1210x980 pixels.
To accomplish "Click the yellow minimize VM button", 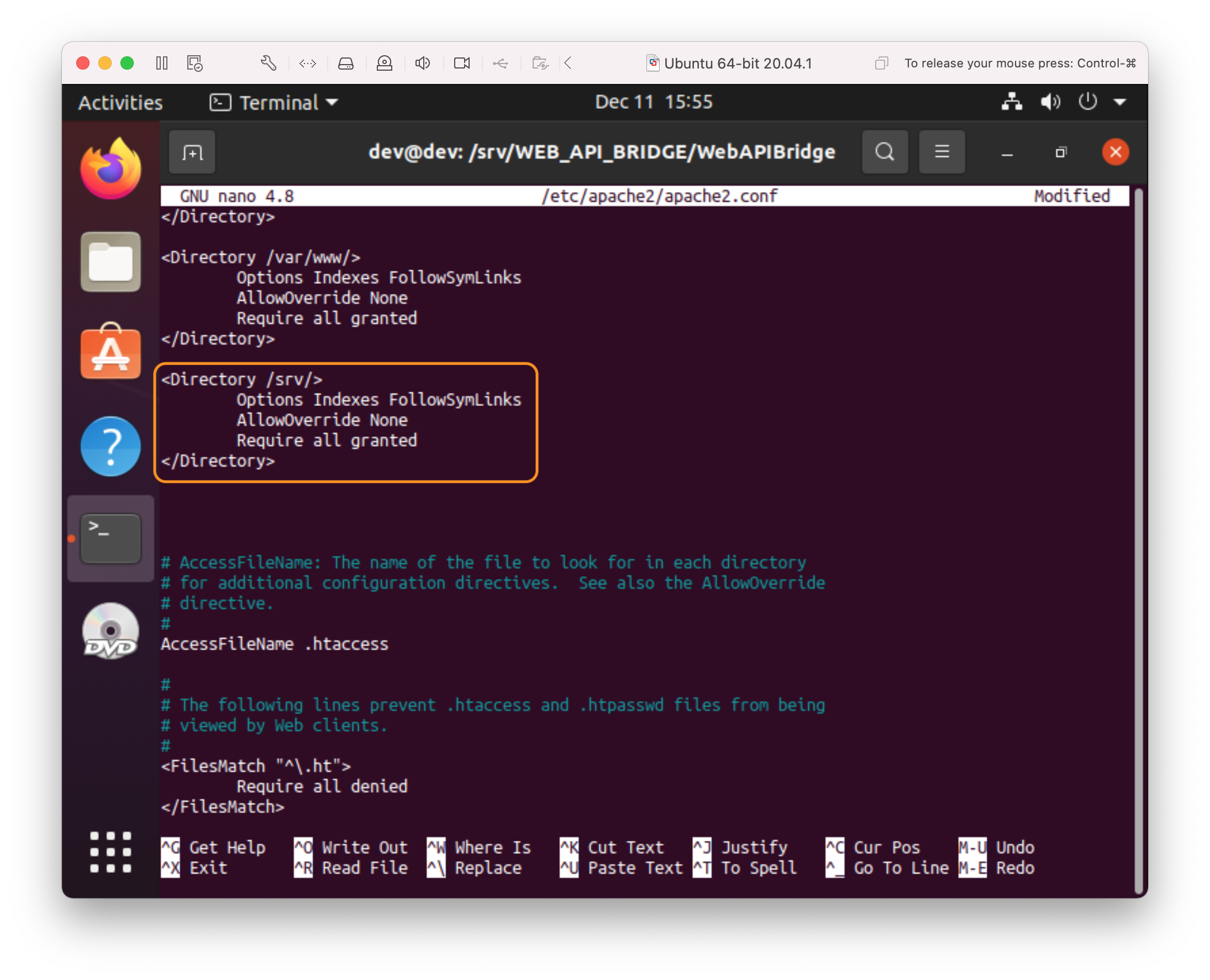I will tap(105, 63).
